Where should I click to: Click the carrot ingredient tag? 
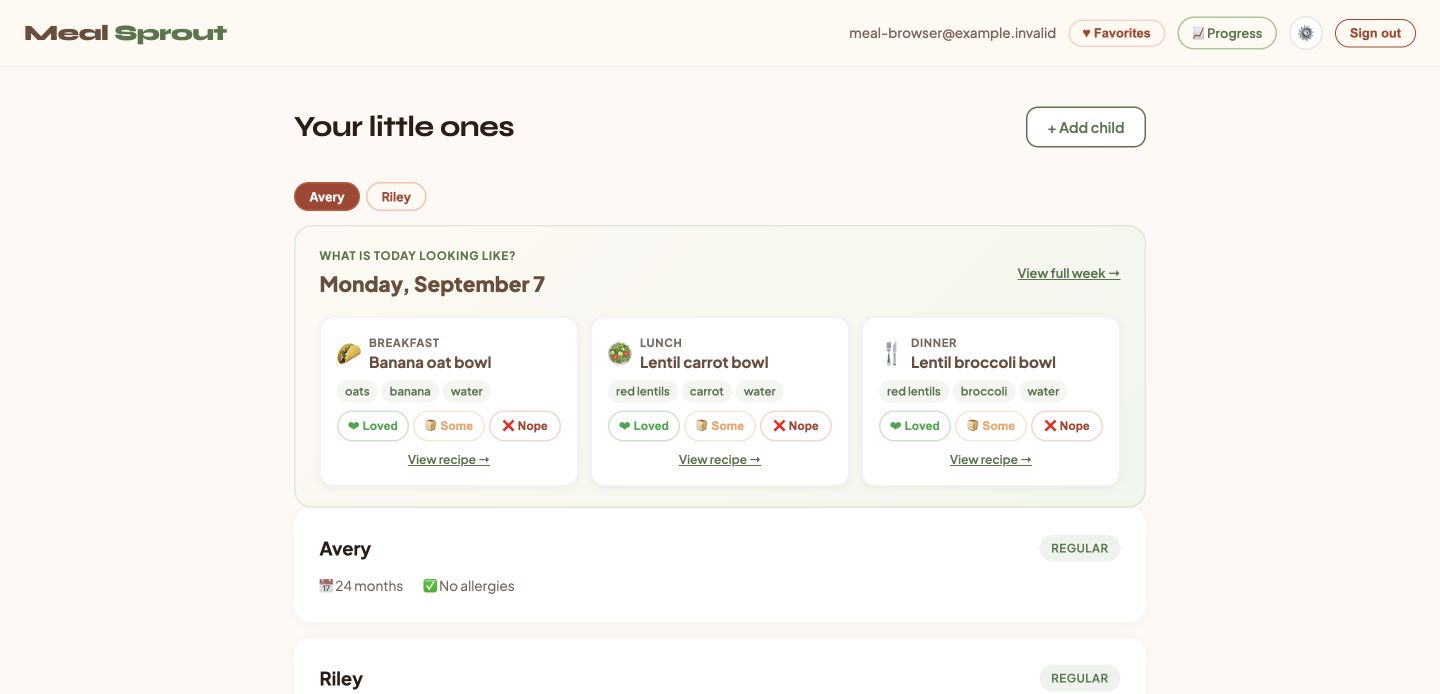coord(707,391)
